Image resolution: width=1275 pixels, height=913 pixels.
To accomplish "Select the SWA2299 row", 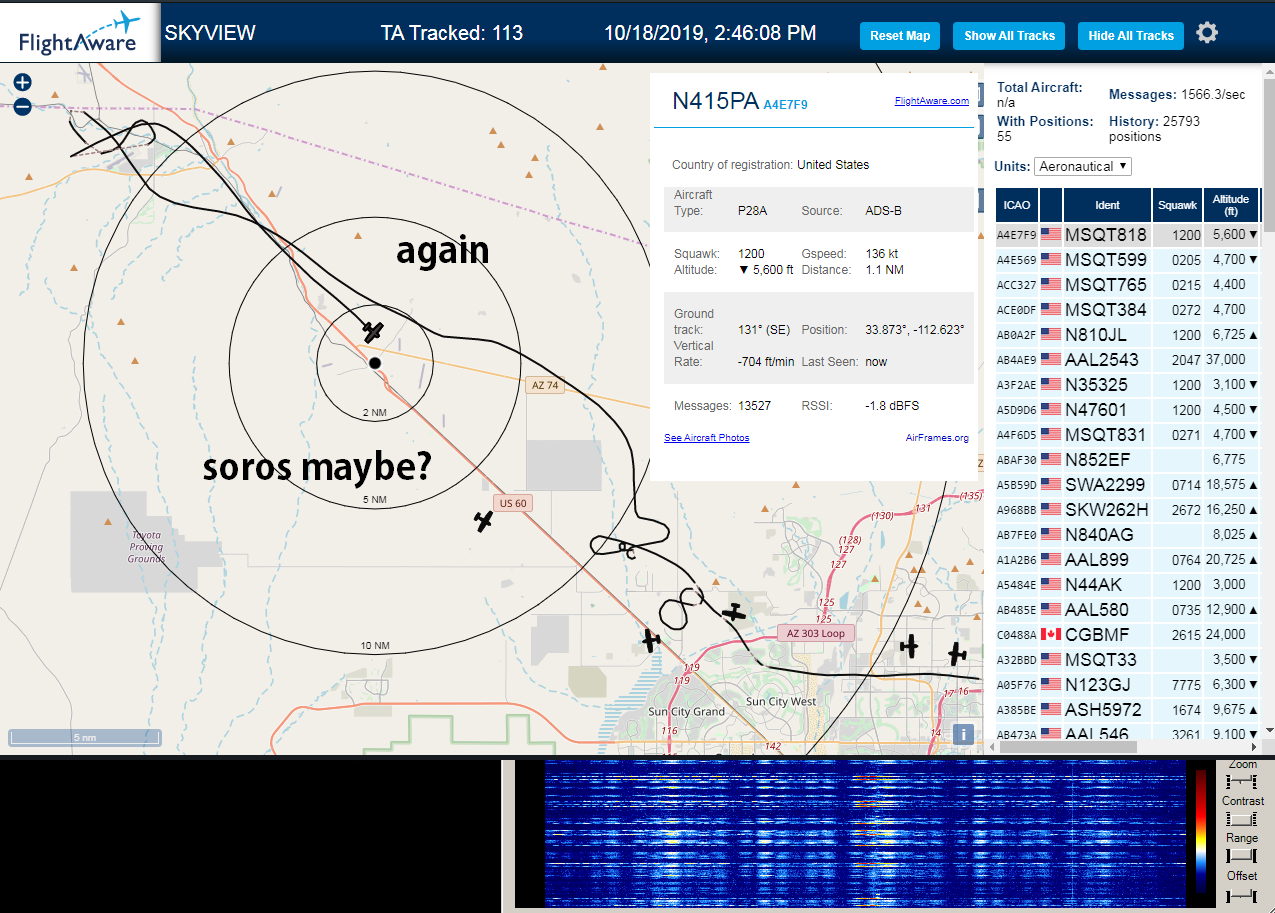I will click(x=1128, y=485).
